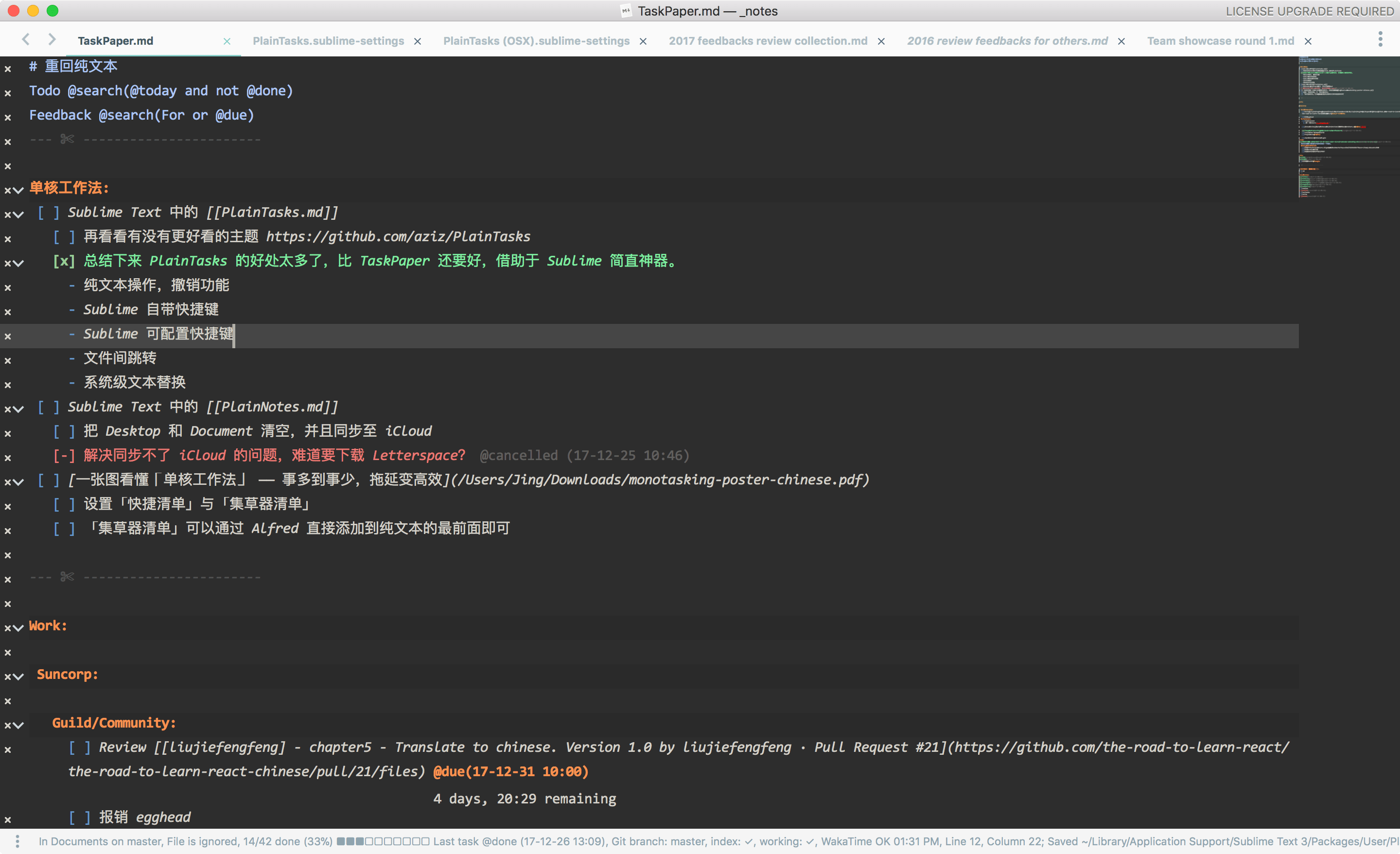This screenshot has height=854, width=1400.
Task: Switch to 2017 feedbacks review collection.md tab
Action: 768,41
